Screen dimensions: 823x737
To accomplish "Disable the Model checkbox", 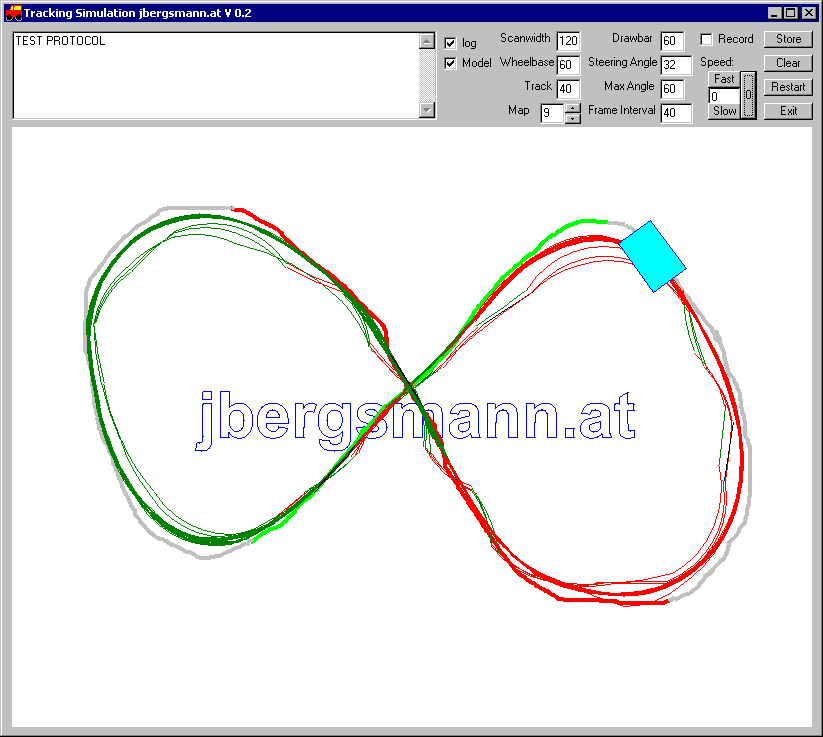I will (450, 63).
